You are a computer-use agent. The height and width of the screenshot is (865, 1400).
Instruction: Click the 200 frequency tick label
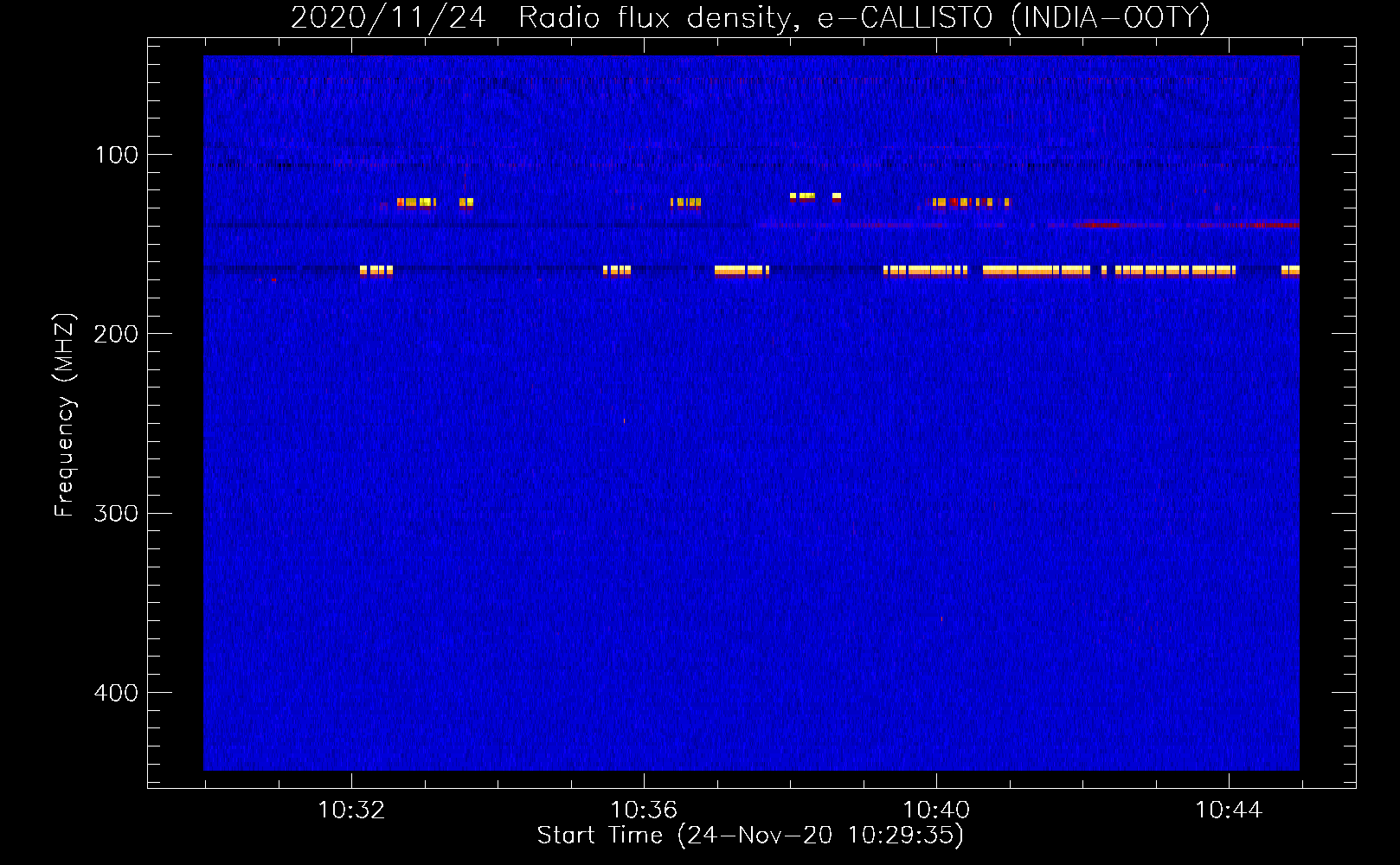[x=116, y=334]
